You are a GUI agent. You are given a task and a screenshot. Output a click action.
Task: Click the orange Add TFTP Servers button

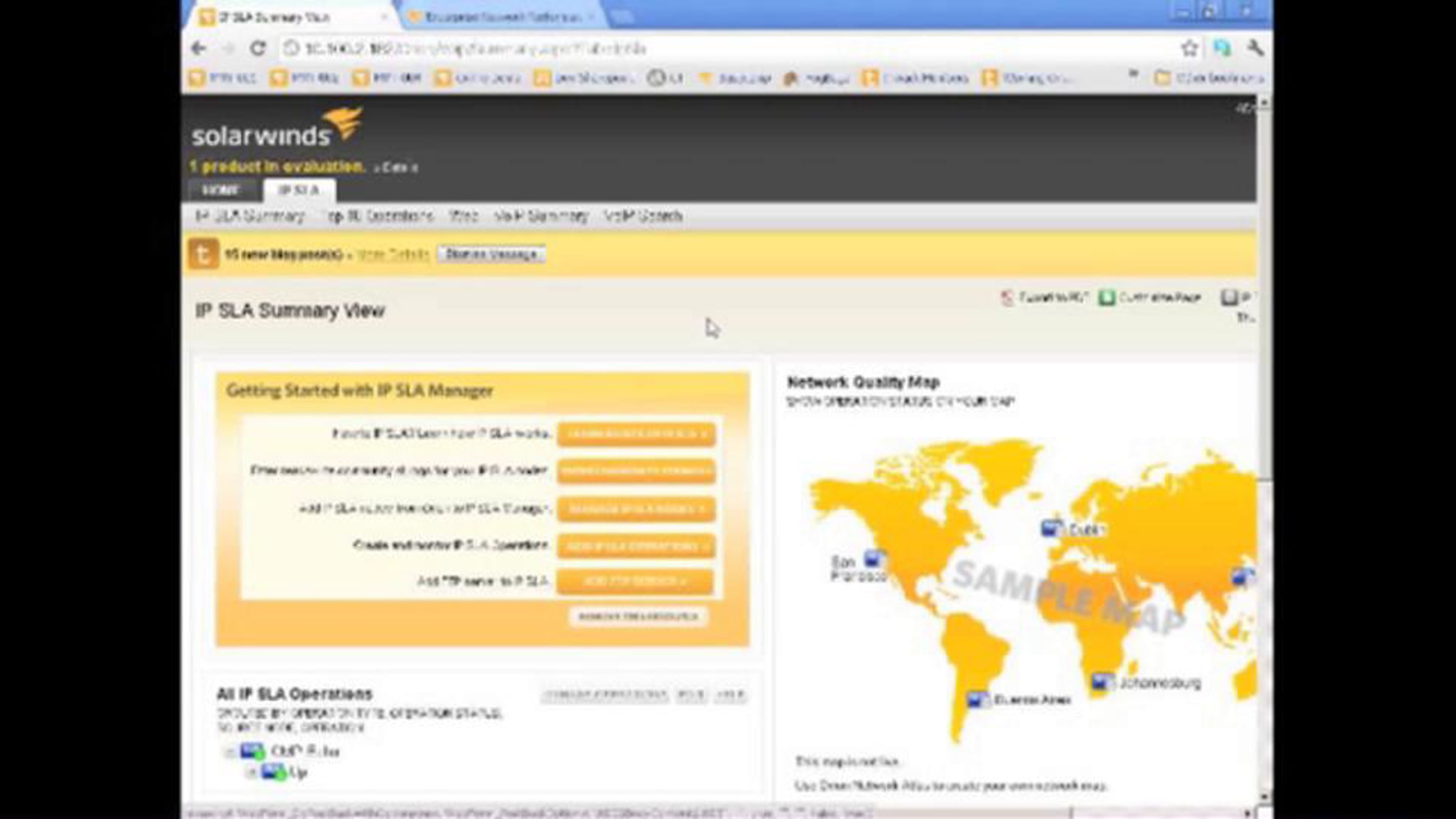(x=635, y=581)
